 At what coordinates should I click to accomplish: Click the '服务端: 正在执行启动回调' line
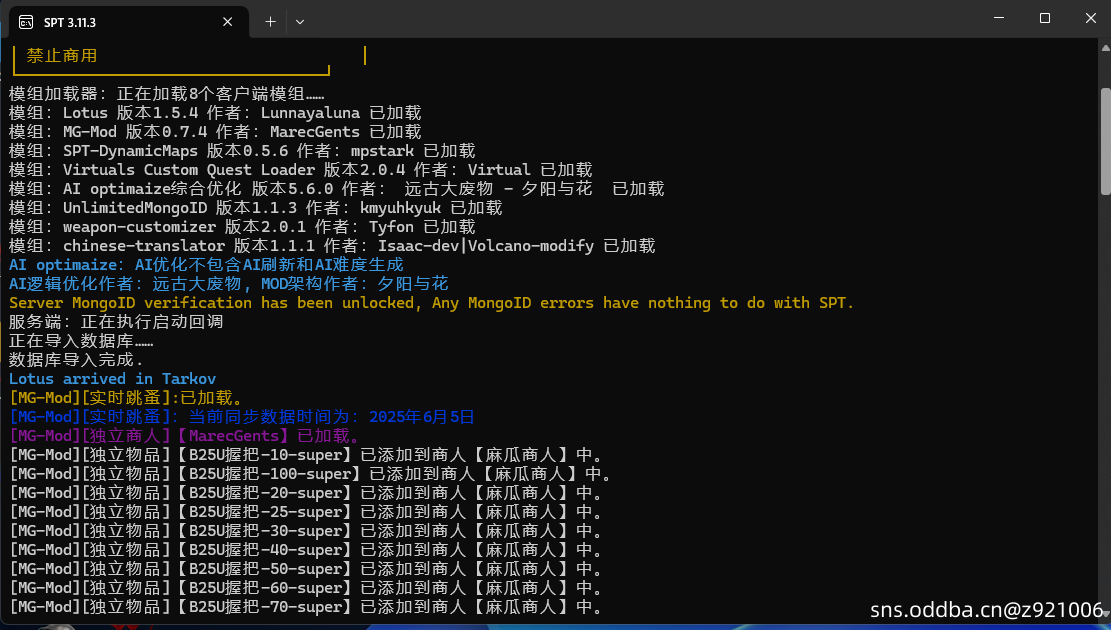[115, 322]
